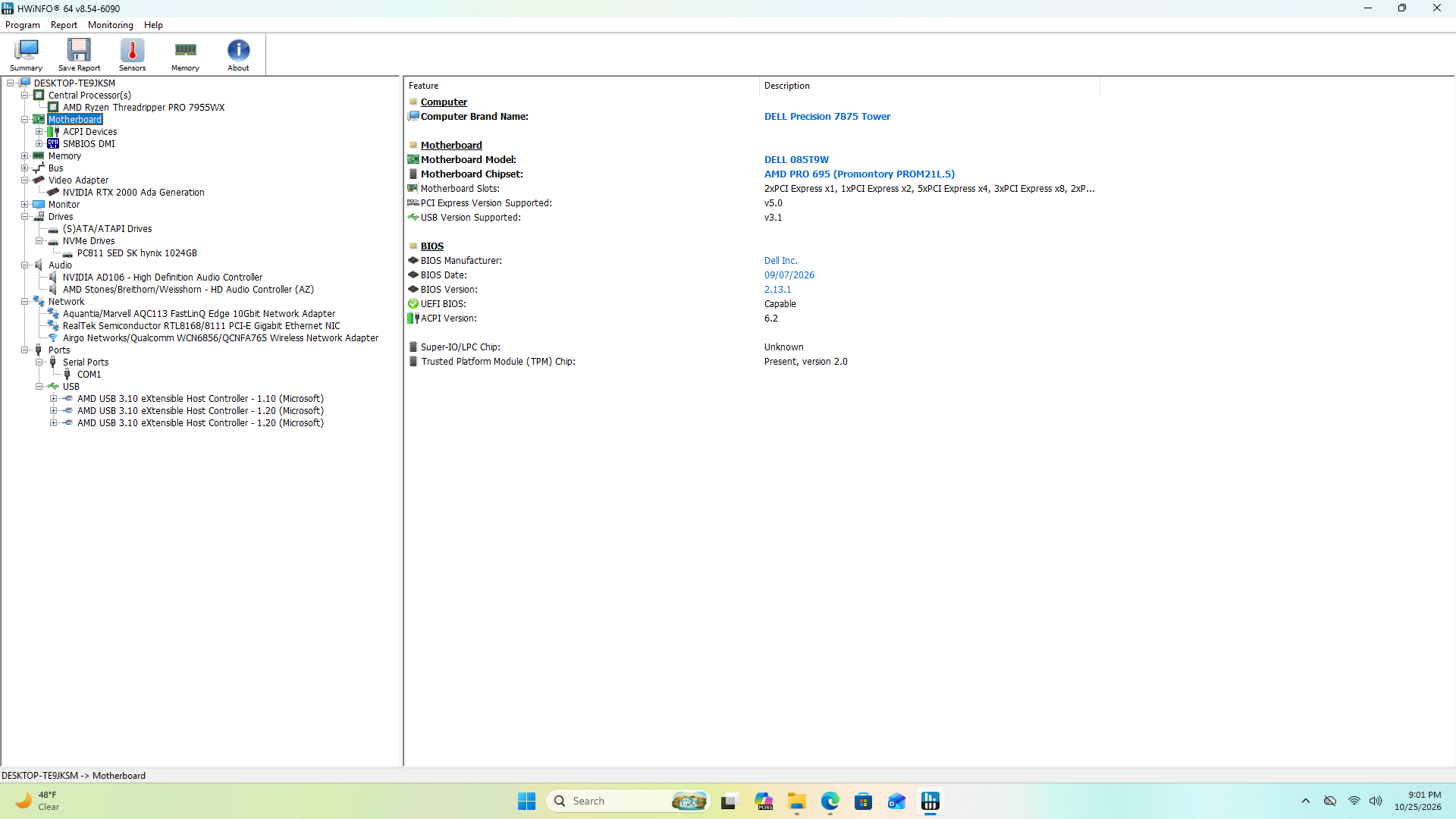
Task: Collapse the USB tree node
Action: tap(39, 387)
